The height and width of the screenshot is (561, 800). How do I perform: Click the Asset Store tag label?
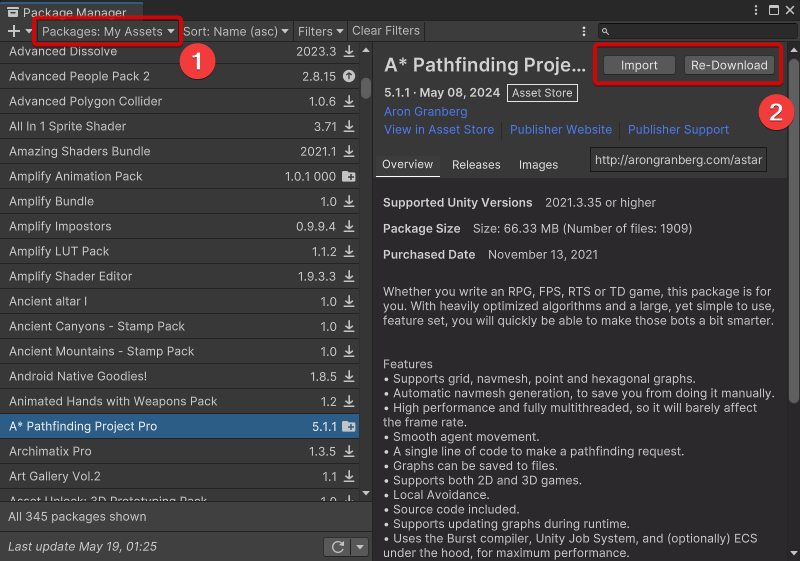(542, 93)
